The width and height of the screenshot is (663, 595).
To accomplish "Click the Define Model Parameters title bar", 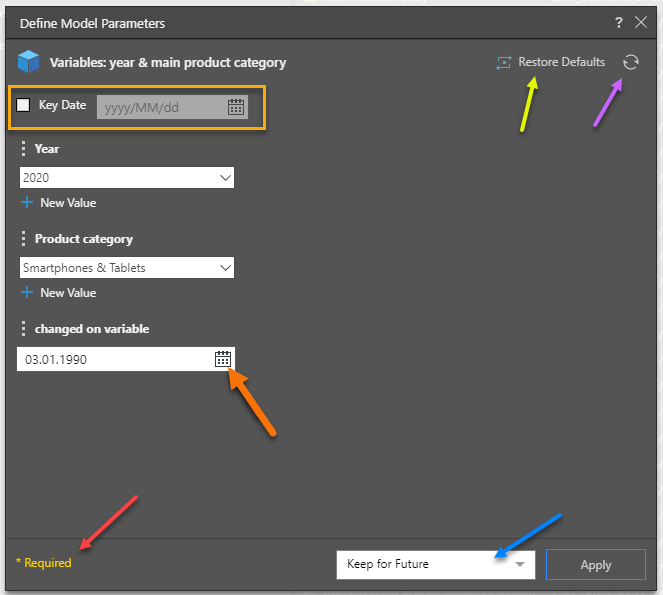I will 300,22.
